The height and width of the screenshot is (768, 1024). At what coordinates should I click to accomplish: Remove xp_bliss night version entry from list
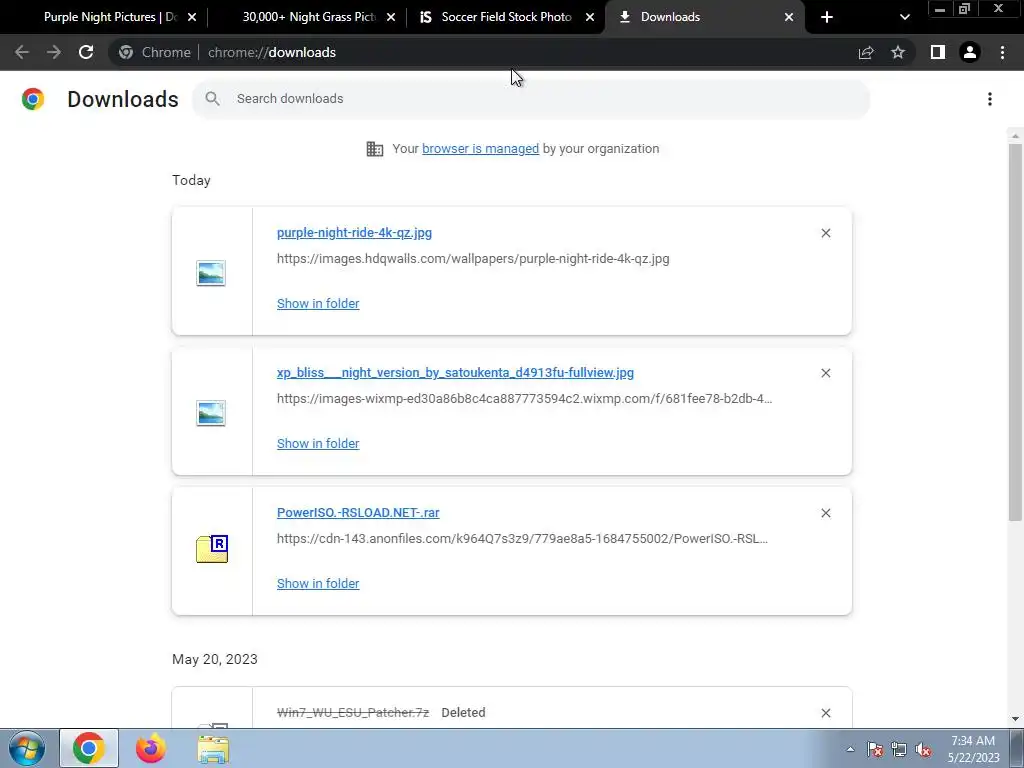pos(825,373)
